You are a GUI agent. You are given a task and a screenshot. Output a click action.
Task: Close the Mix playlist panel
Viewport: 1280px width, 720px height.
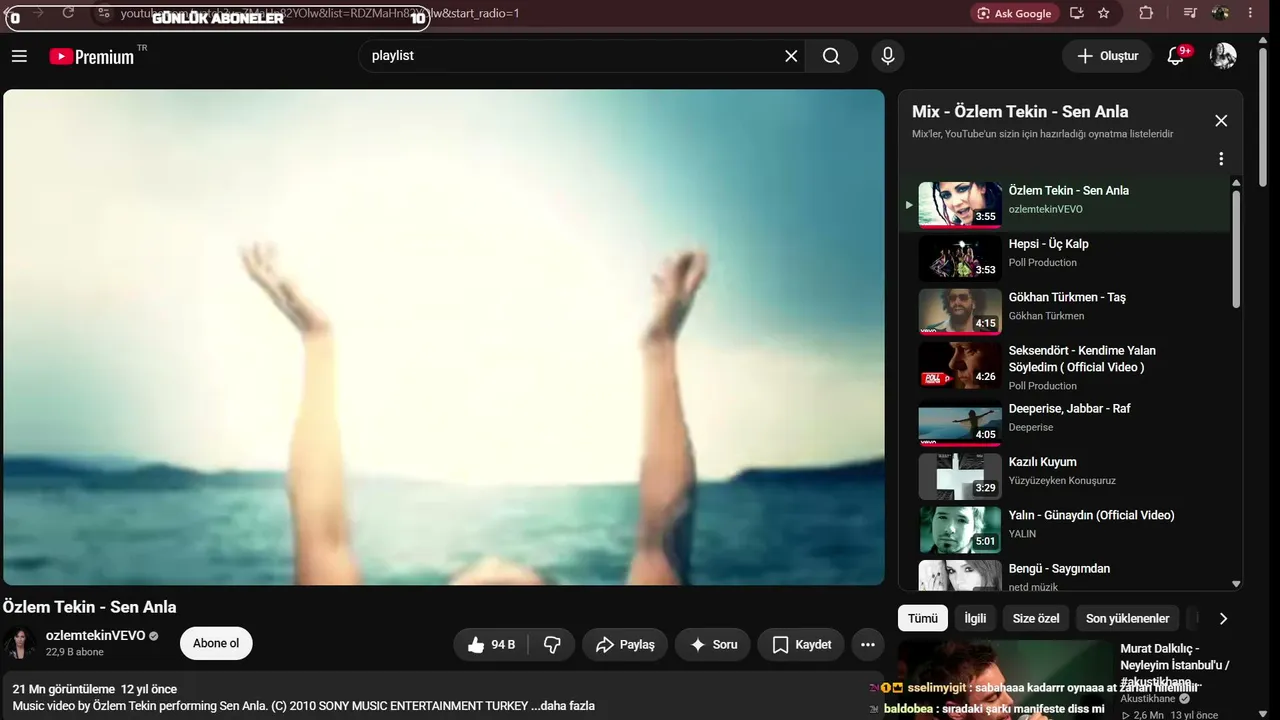[x=1221, y=121]
